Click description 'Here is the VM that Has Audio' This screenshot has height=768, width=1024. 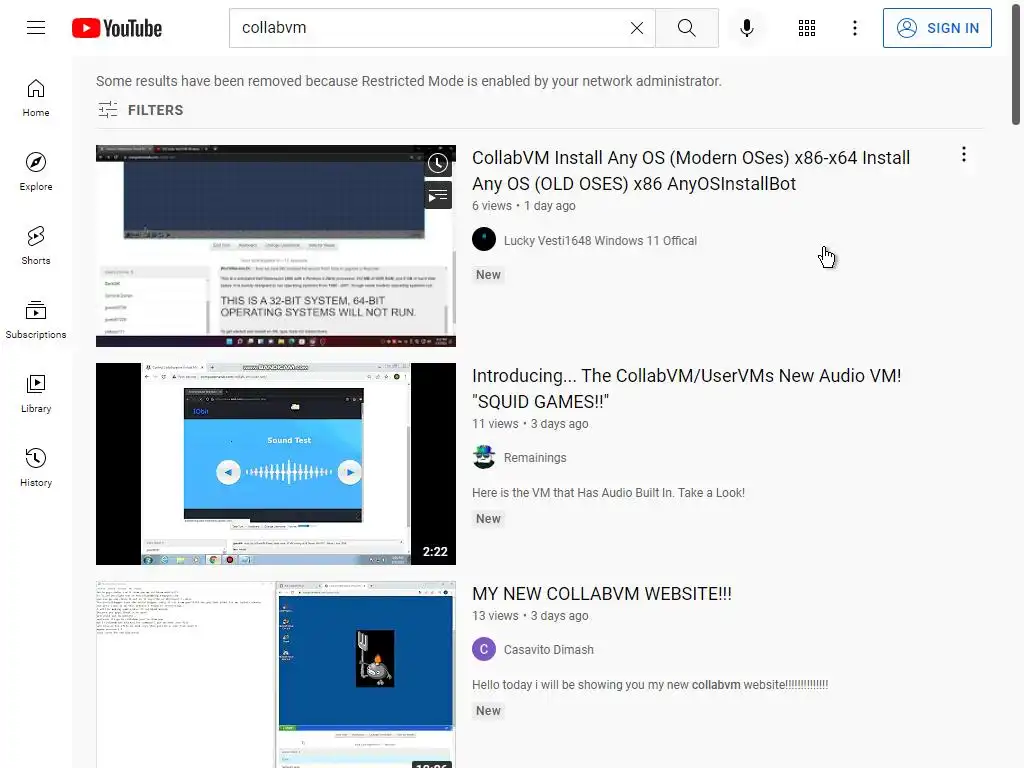pos(608,492)
